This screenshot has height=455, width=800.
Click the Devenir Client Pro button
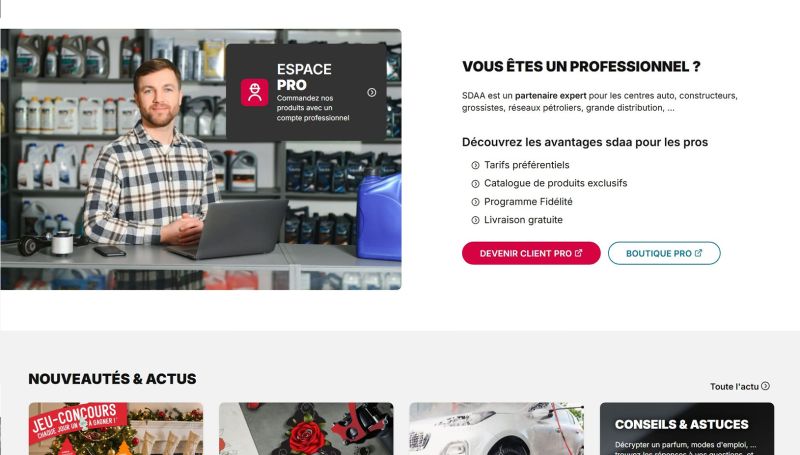[x=531, y=253]
